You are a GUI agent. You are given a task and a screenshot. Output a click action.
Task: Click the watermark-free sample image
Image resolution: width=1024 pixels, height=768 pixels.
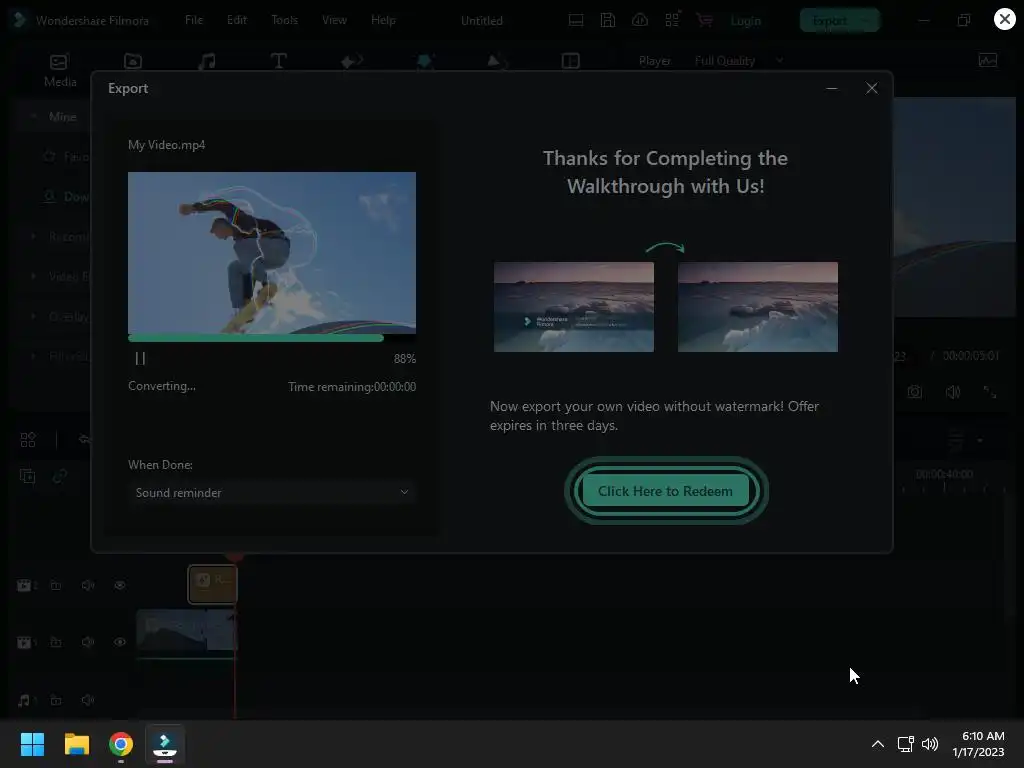click(x=758, y=307)
